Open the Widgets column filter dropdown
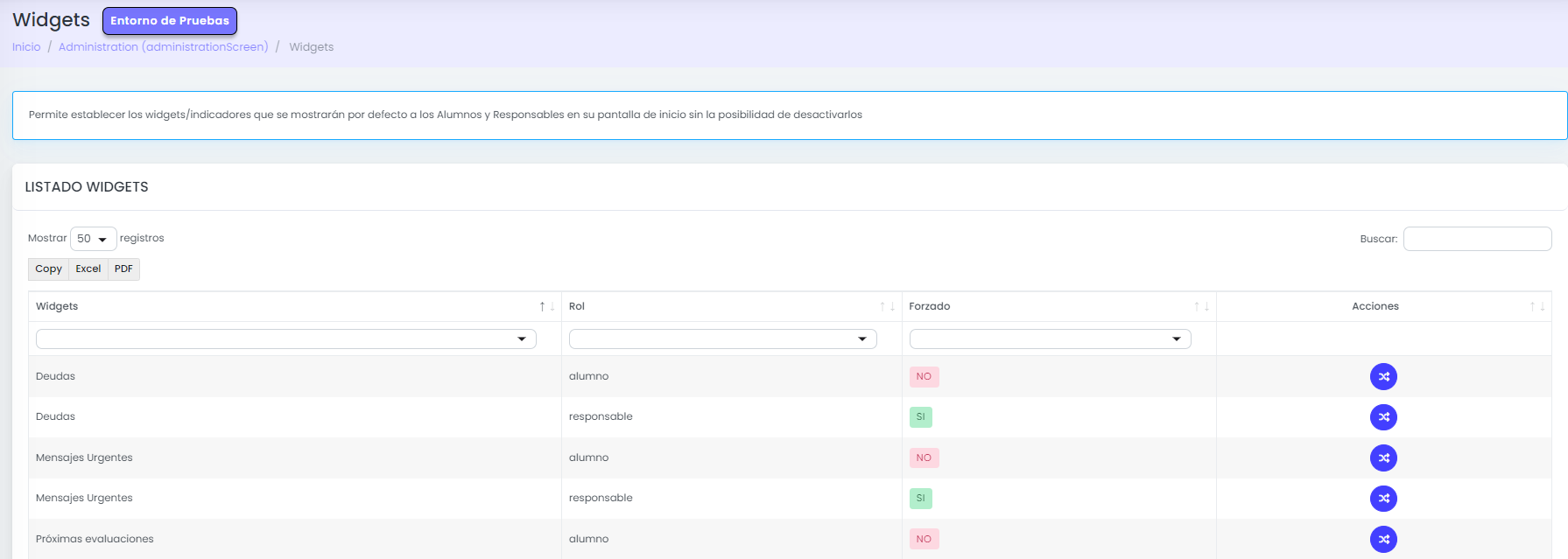Viewport: 1568px width, 559px height. 286,339
